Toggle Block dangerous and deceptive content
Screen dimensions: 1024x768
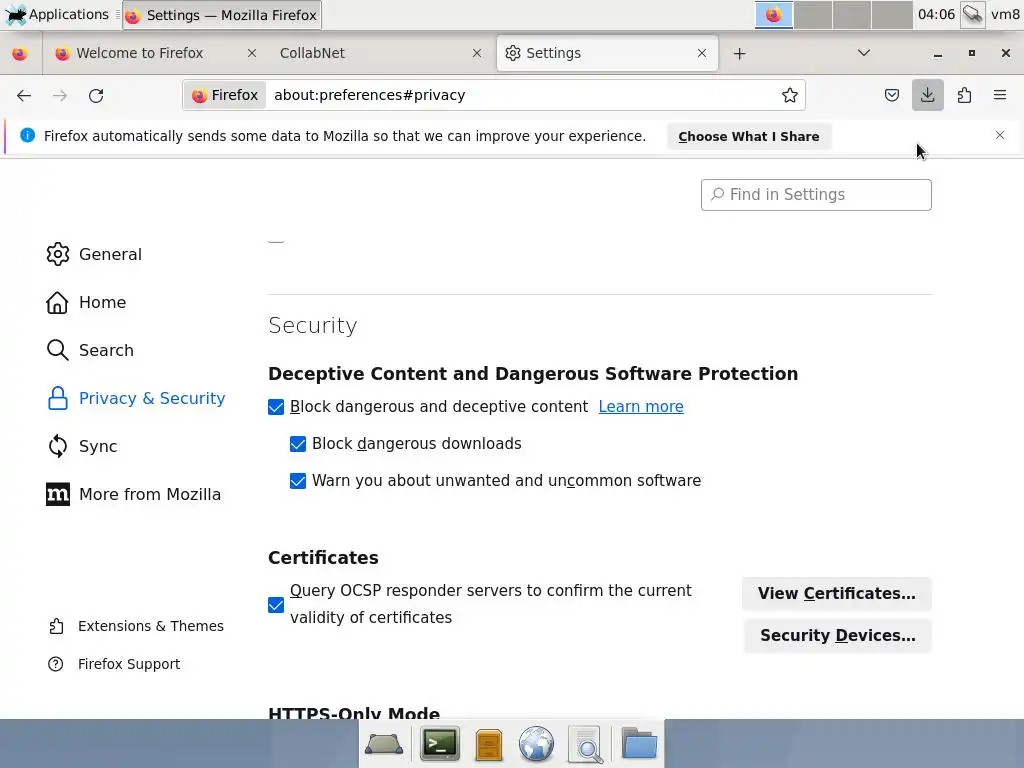[276, 407]
